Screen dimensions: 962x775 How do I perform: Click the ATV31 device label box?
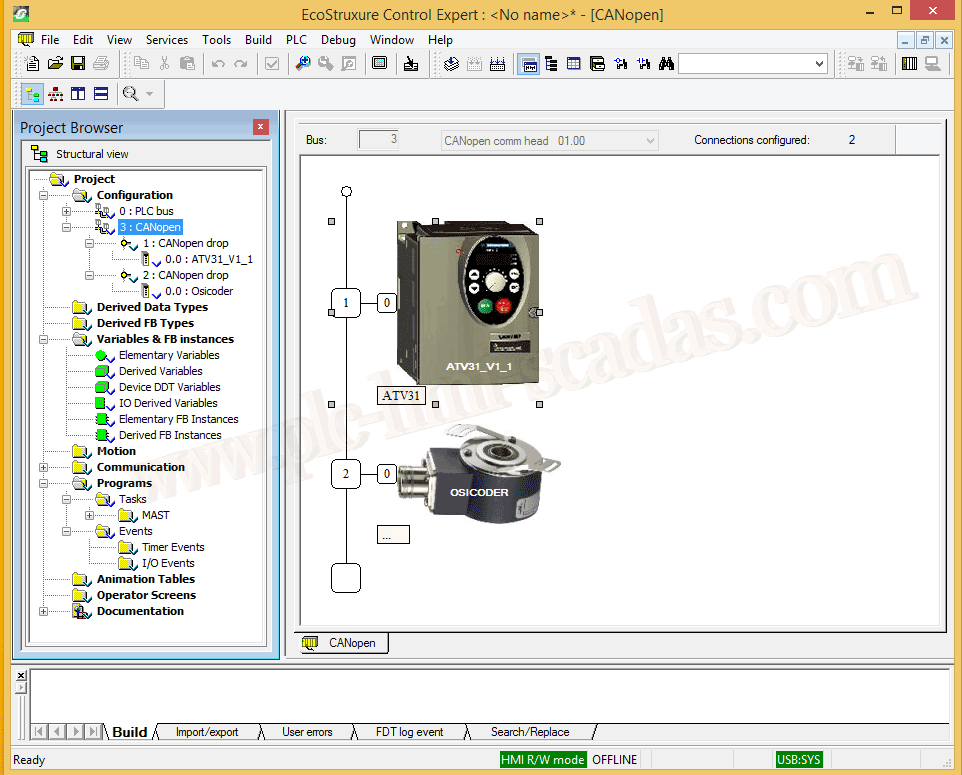[401, 395]
